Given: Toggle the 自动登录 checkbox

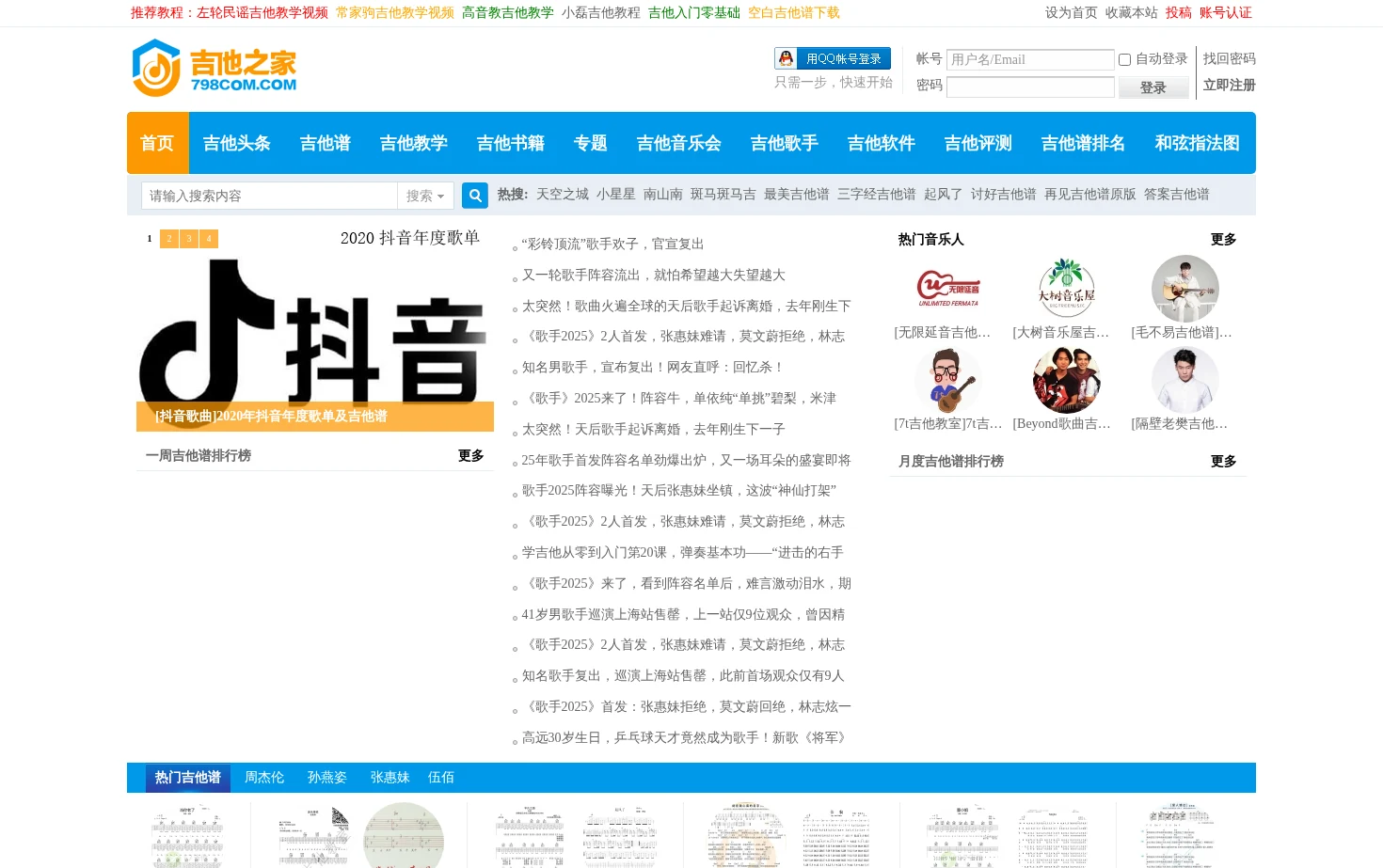Looking at the screenshot, I should pos(1124,59).
